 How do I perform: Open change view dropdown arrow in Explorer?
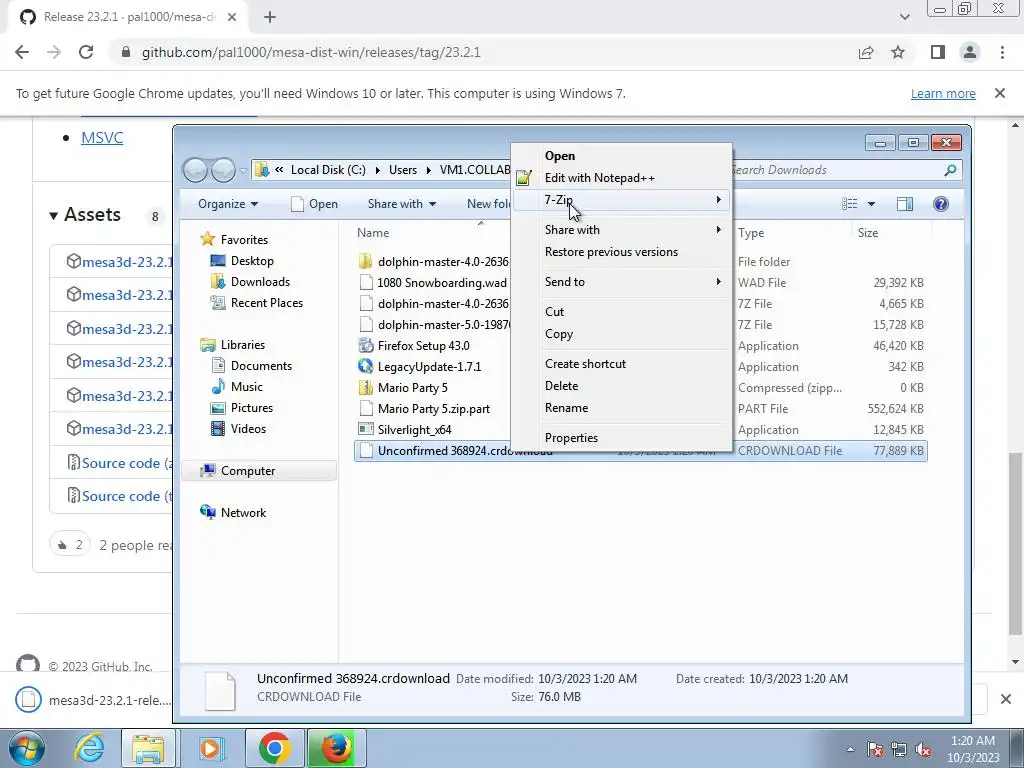pyautogui.click(x=871, y=204)
